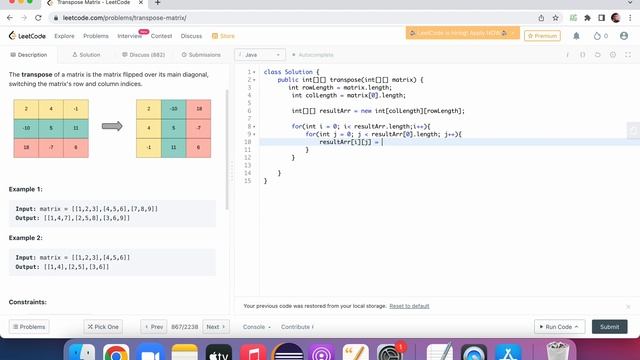640x360 pixels.
Task: Switch to the Submissions tab
Action: point(201,55)
